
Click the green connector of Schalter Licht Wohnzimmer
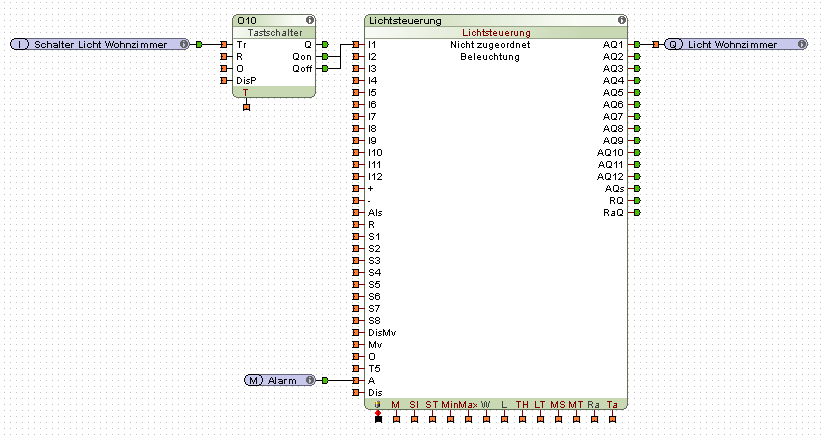point(199,45)
